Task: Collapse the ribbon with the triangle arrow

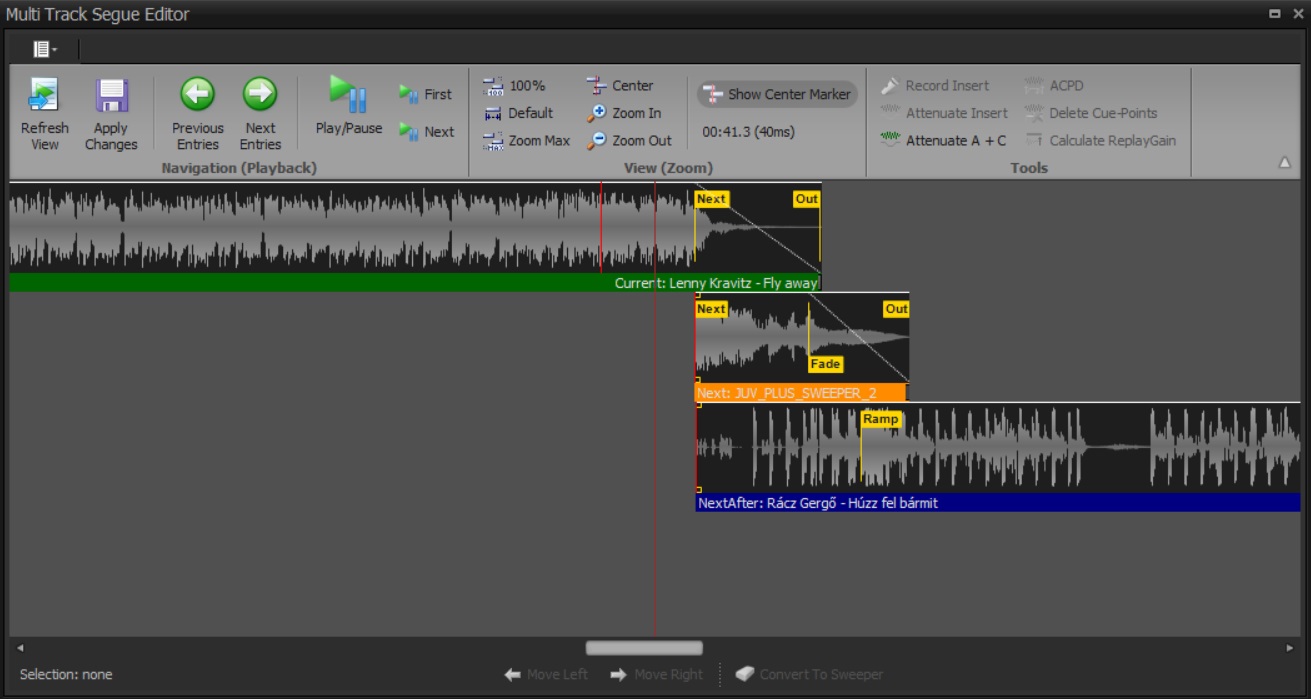Action: 1285,163
